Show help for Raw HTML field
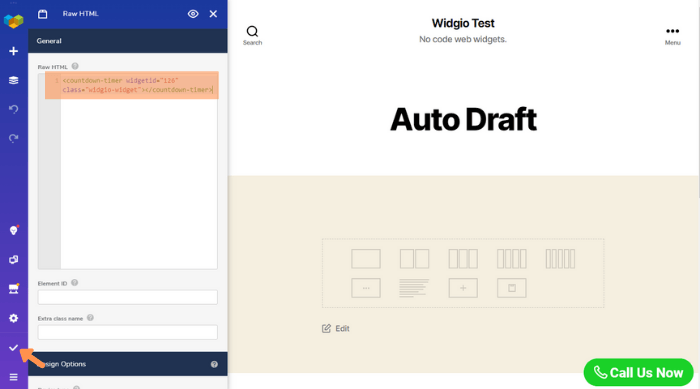Viewport: 700px width, 389px height. tap(75, 66)
